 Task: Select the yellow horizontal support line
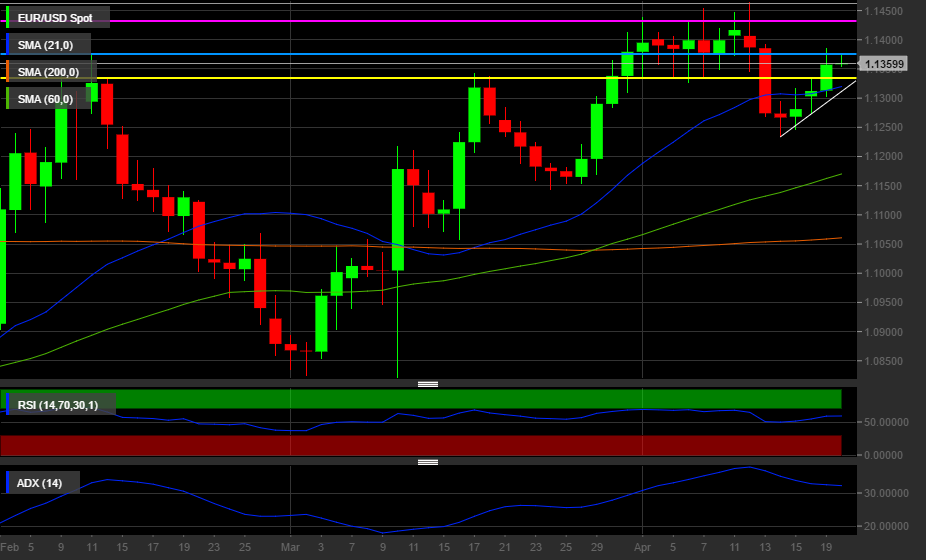[x=300, y=78]
